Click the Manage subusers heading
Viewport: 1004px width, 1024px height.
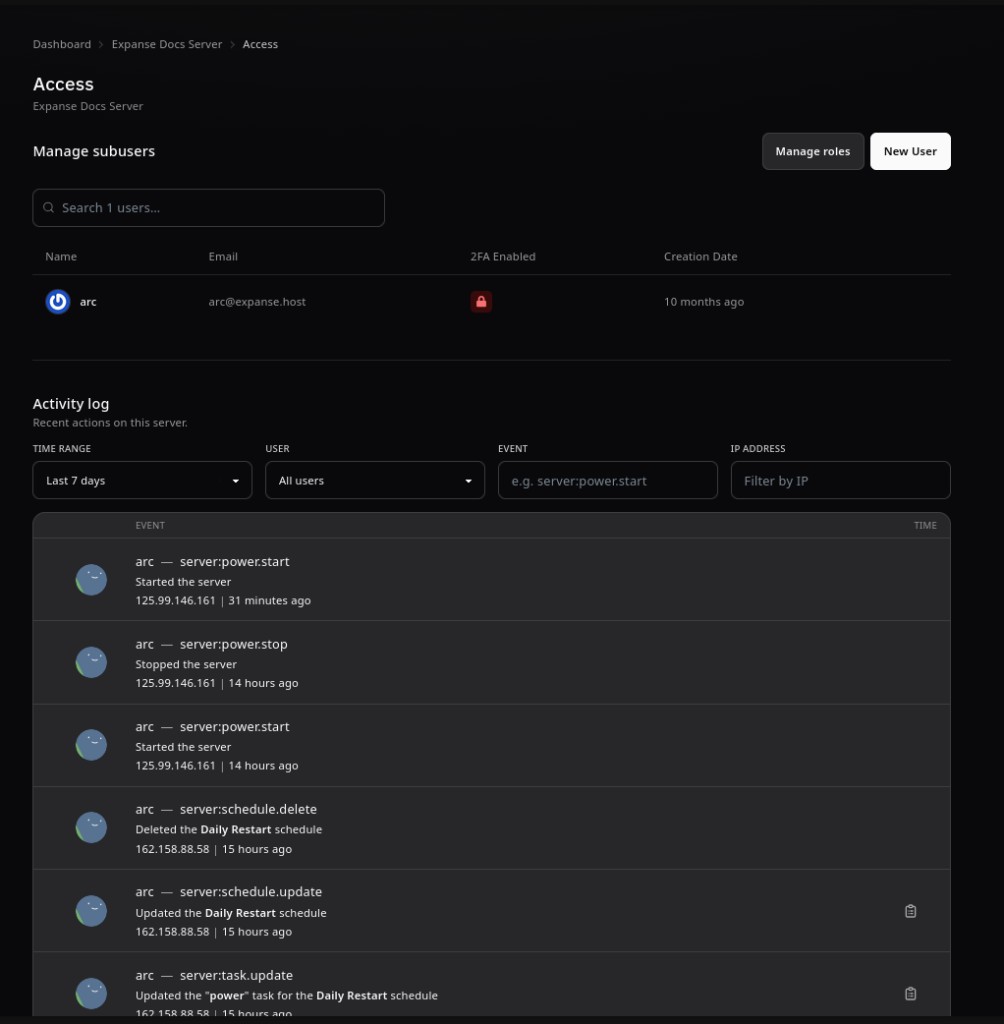point(94,151)
